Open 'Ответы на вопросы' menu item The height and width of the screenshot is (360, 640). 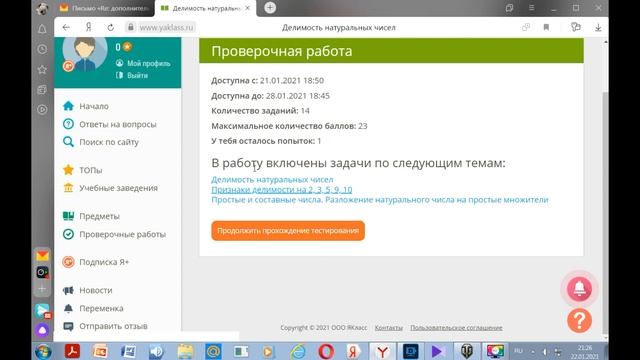pos(118,124)
